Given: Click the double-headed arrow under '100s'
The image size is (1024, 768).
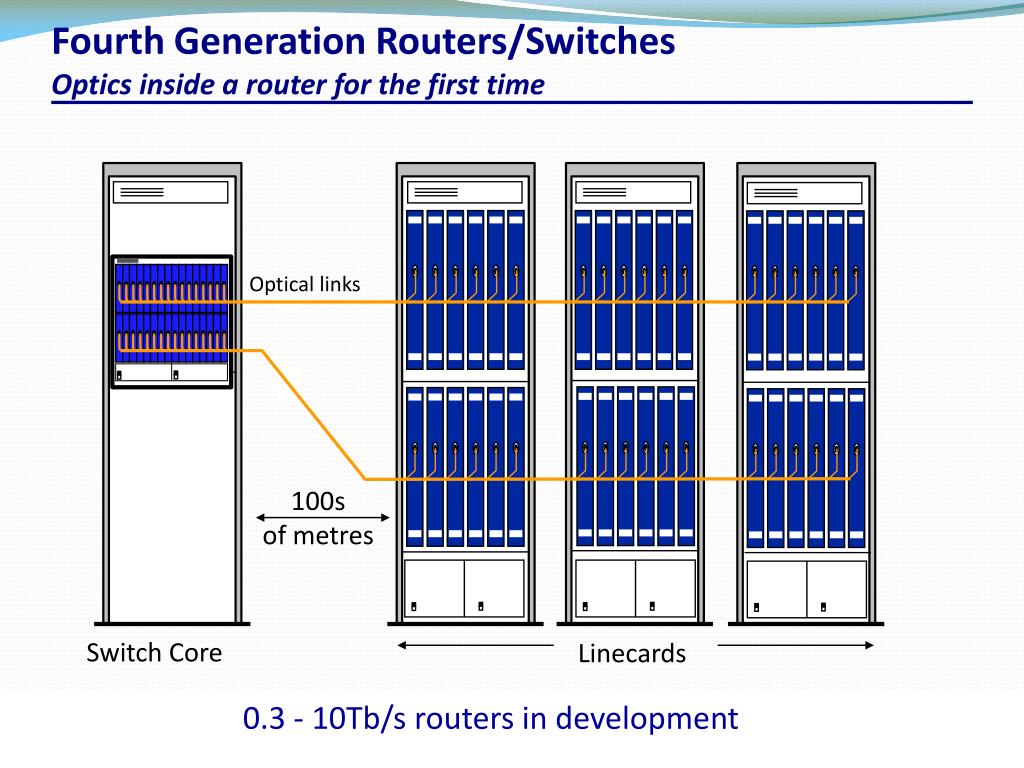Looking at the screenshot, I should click(x=323, y=518).
